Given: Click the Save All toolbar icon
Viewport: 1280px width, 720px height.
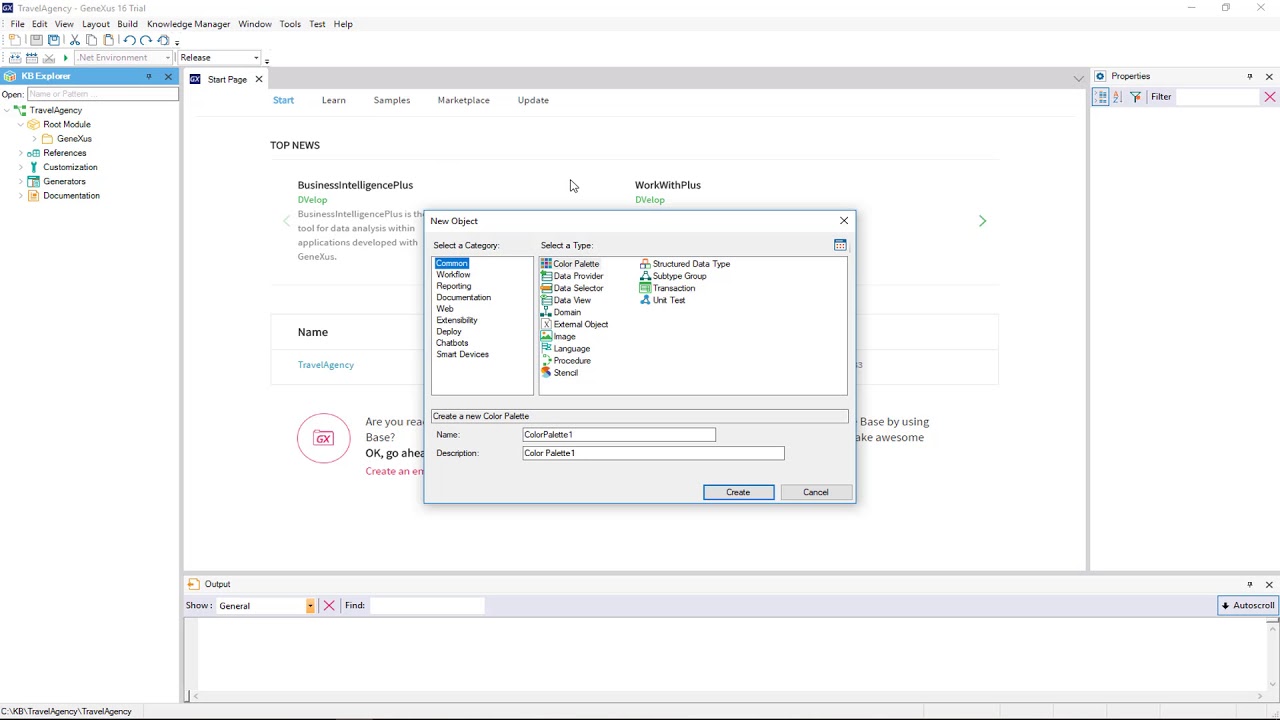Looking at the screenshot, I should (x=54, y=40).
